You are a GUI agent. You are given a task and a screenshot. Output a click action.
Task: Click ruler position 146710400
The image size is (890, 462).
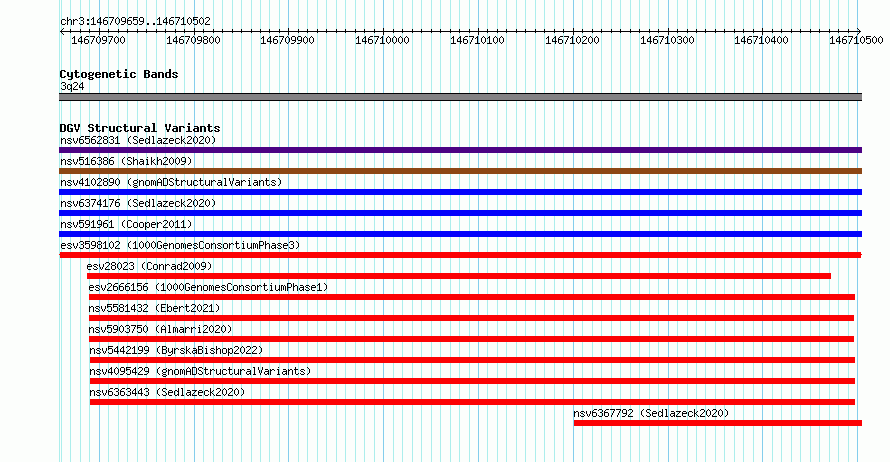[761, 40]
